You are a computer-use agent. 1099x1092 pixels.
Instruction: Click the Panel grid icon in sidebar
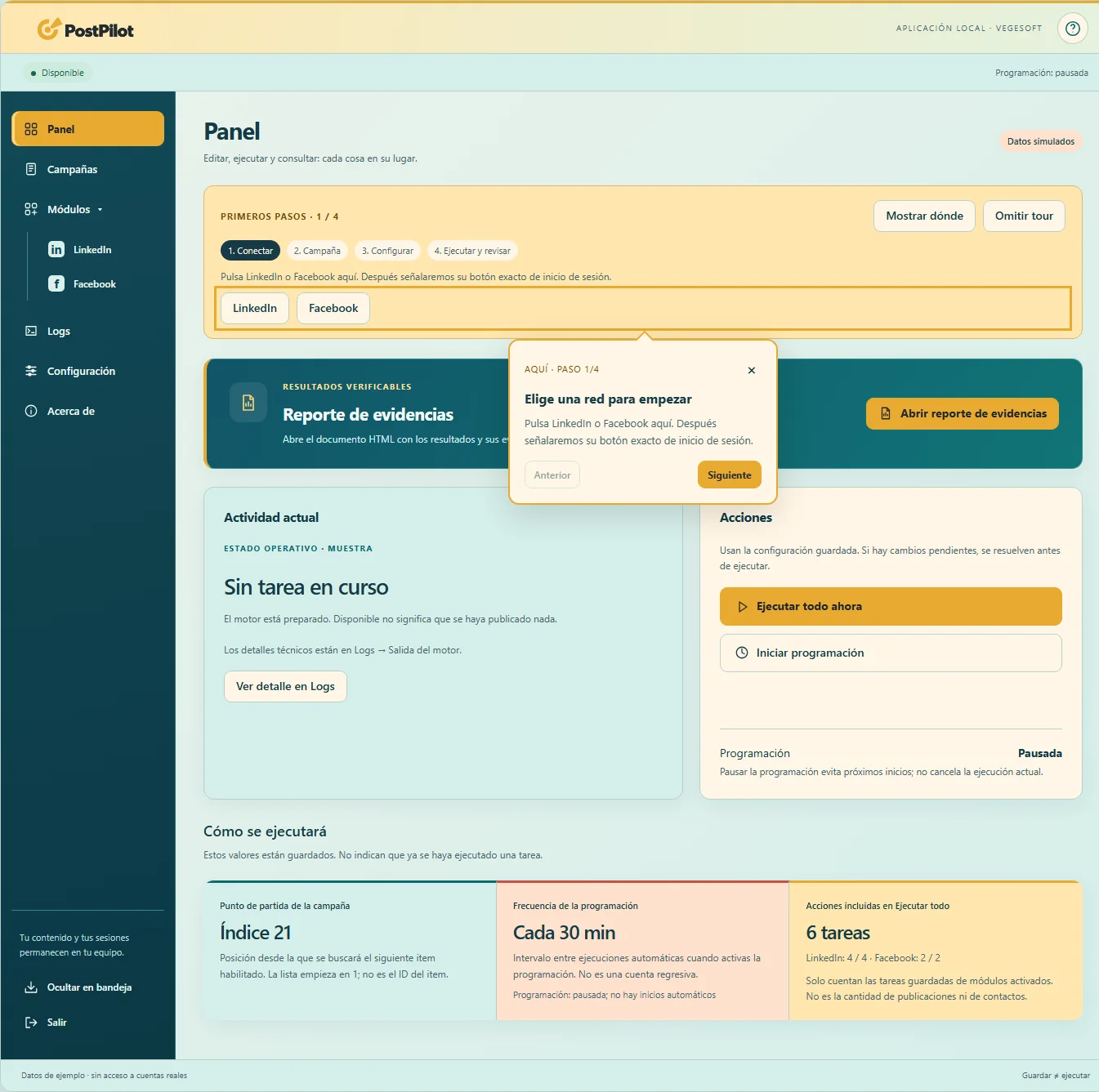(x=31, y=129)
